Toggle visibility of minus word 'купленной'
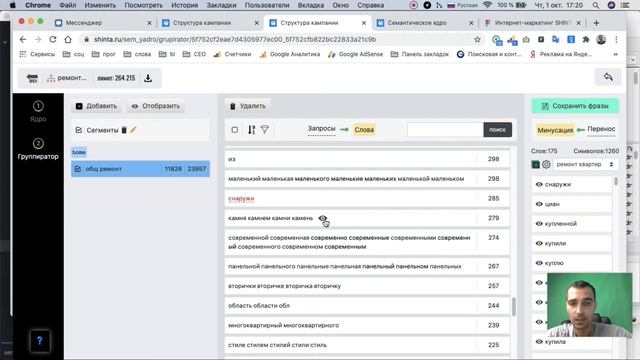Image resolution: width=640 pixels, height=360 pixels. pyautogui.click(x=539, y=224)
